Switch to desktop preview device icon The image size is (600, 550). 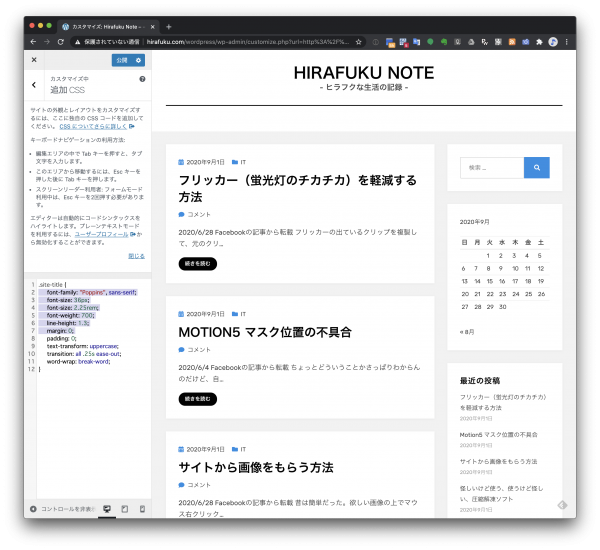click(x=107, y=509)
